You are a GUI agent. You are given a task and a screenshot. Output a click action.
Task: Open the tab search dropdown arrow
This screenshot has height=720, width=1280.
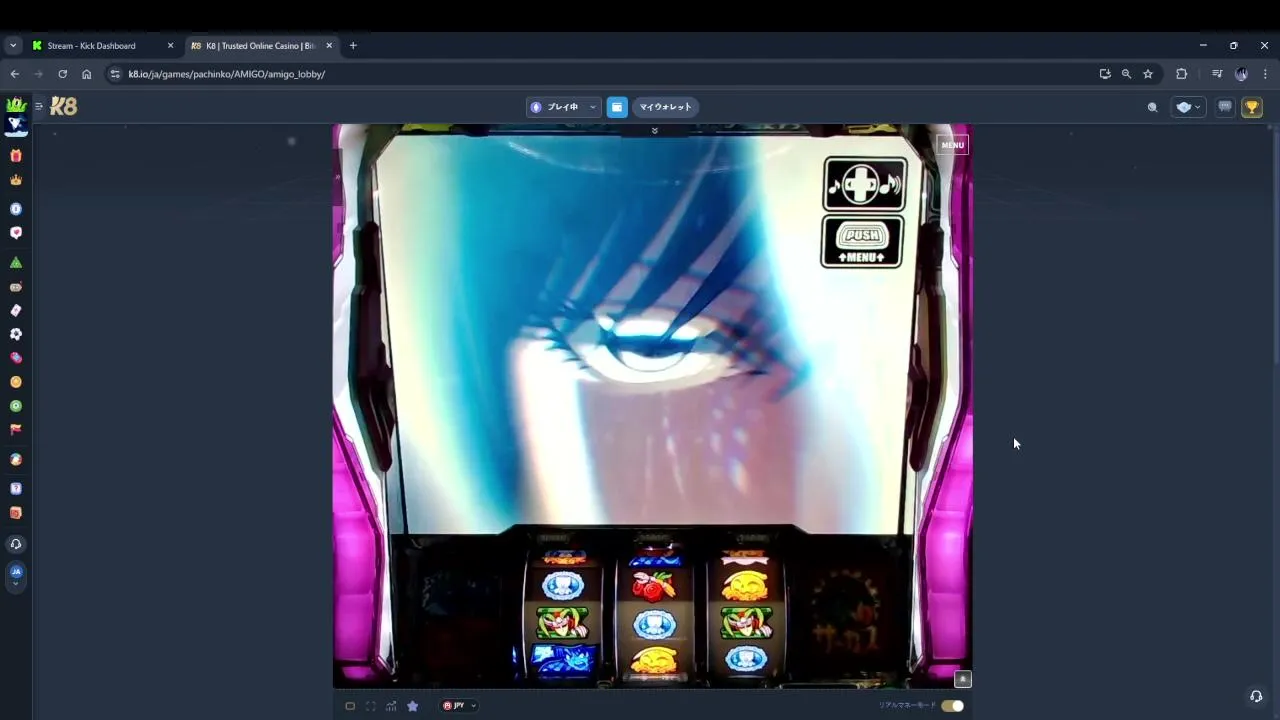pos(13,46)
